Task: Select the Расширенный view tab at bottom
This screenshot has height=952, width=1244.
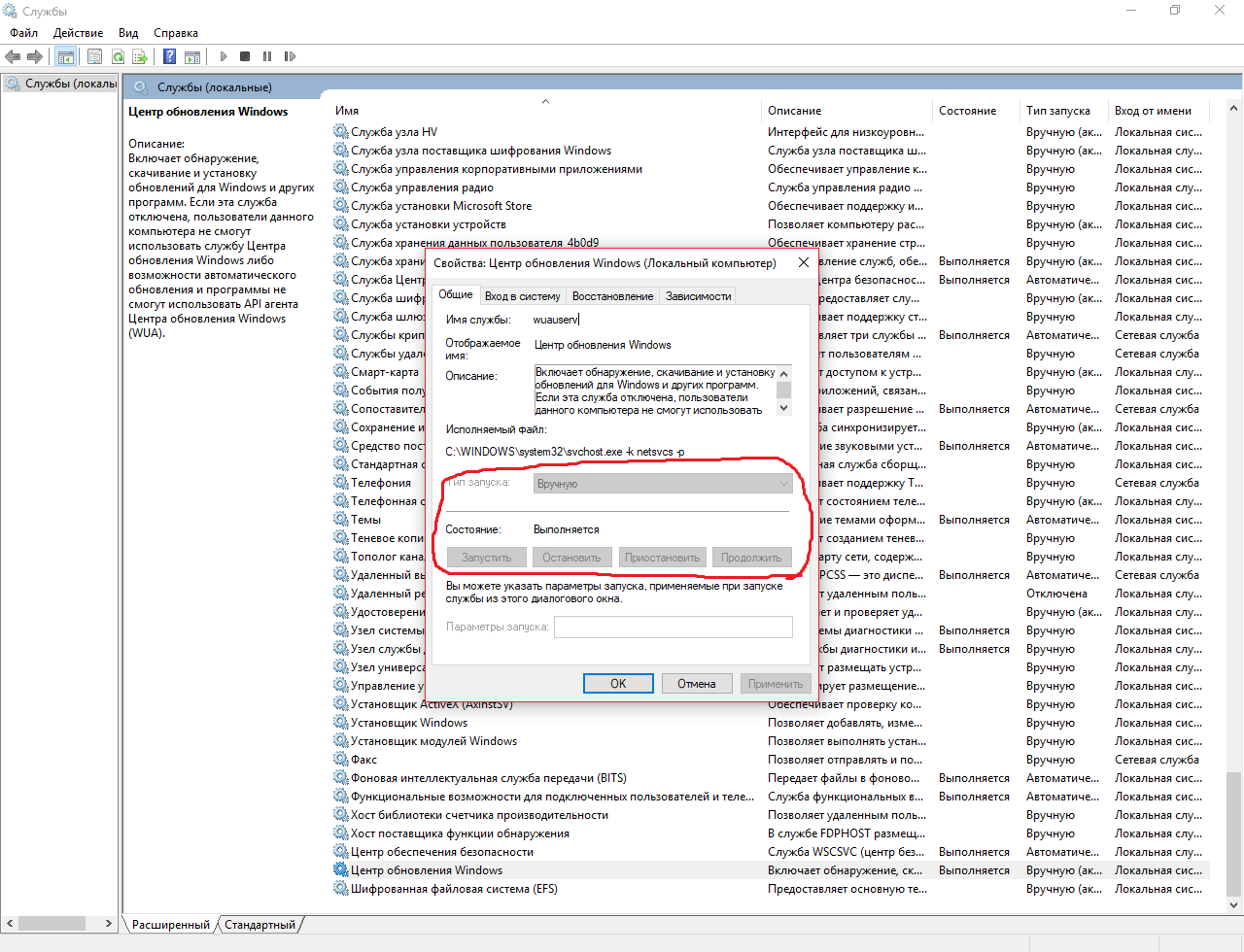Action: point(171,925)
